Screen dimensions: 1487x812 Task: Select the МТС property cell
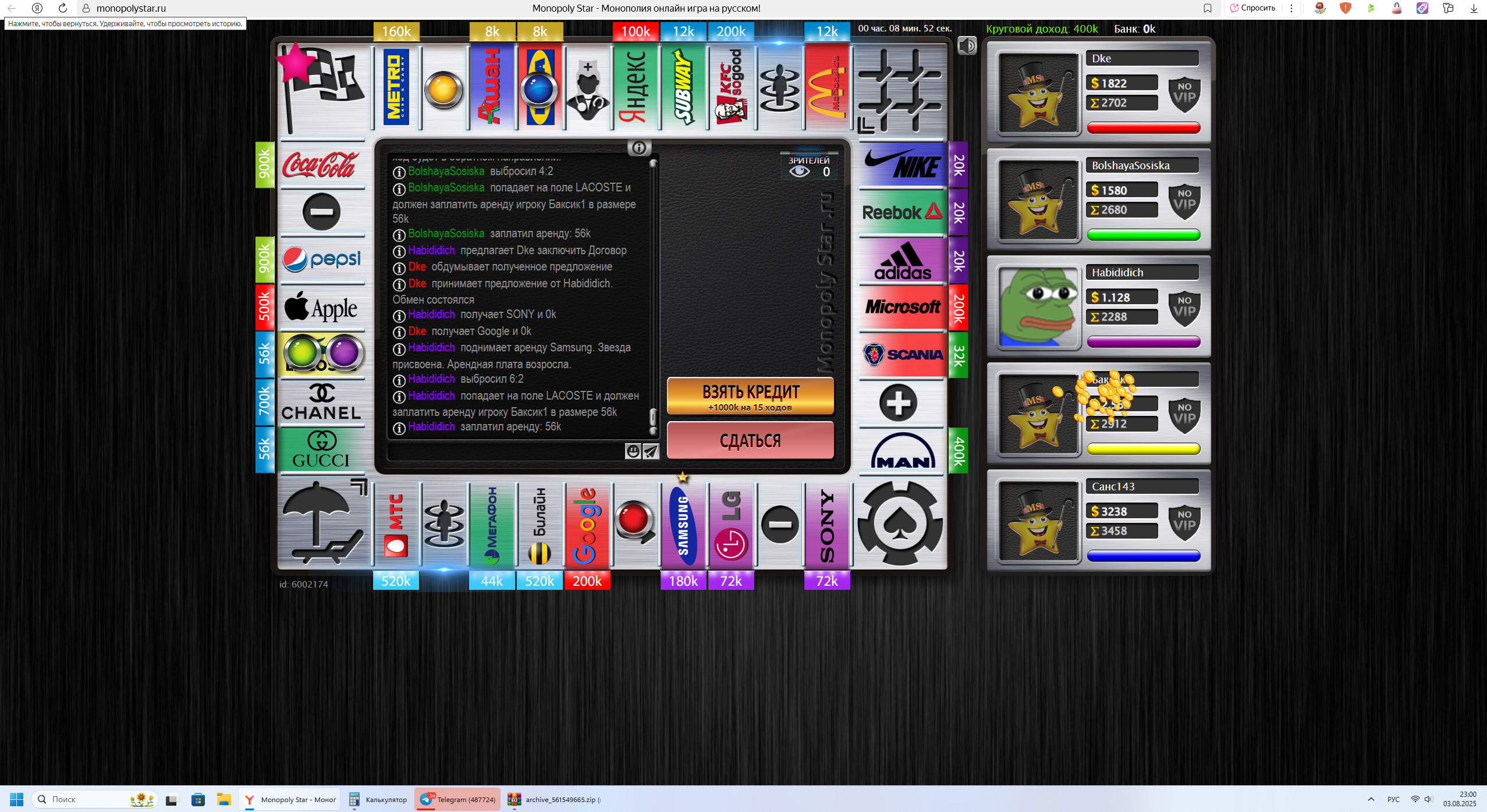[396, 525]
